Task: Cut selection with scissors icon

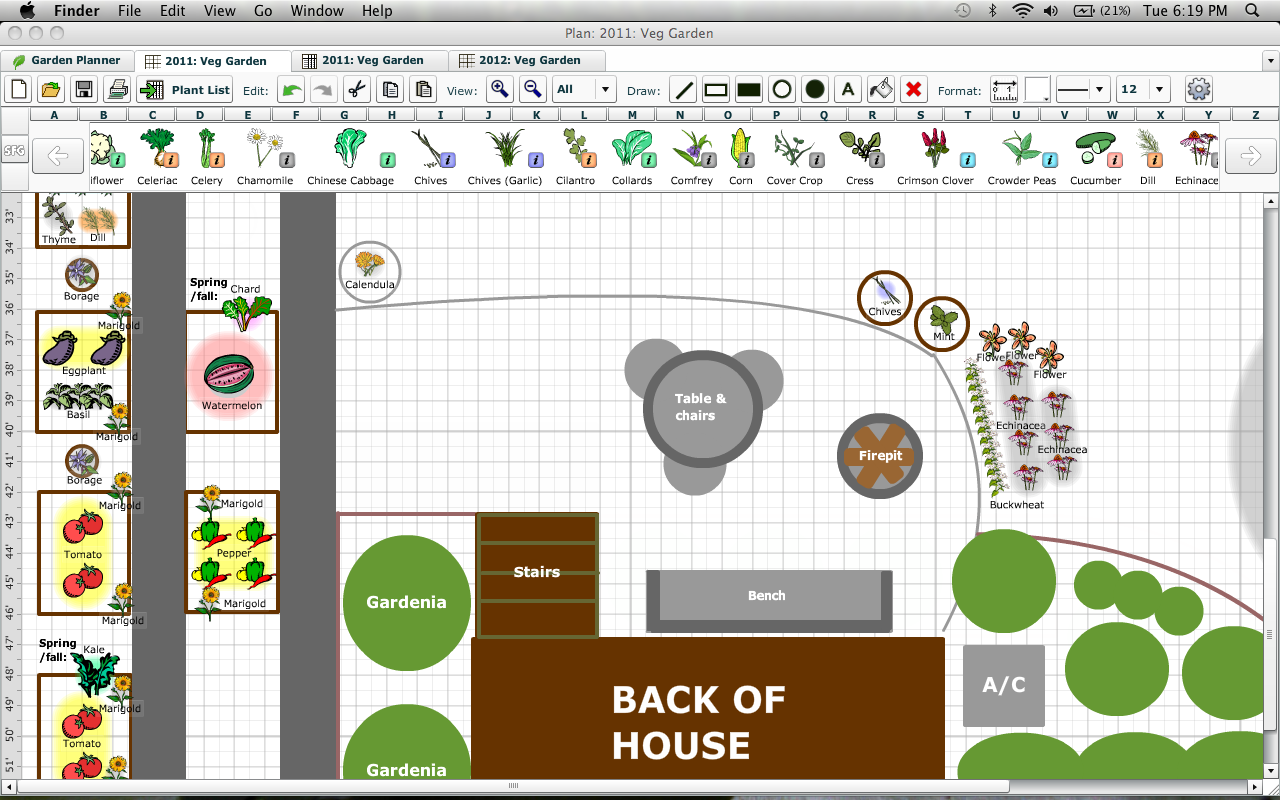Action: (355, 90)
